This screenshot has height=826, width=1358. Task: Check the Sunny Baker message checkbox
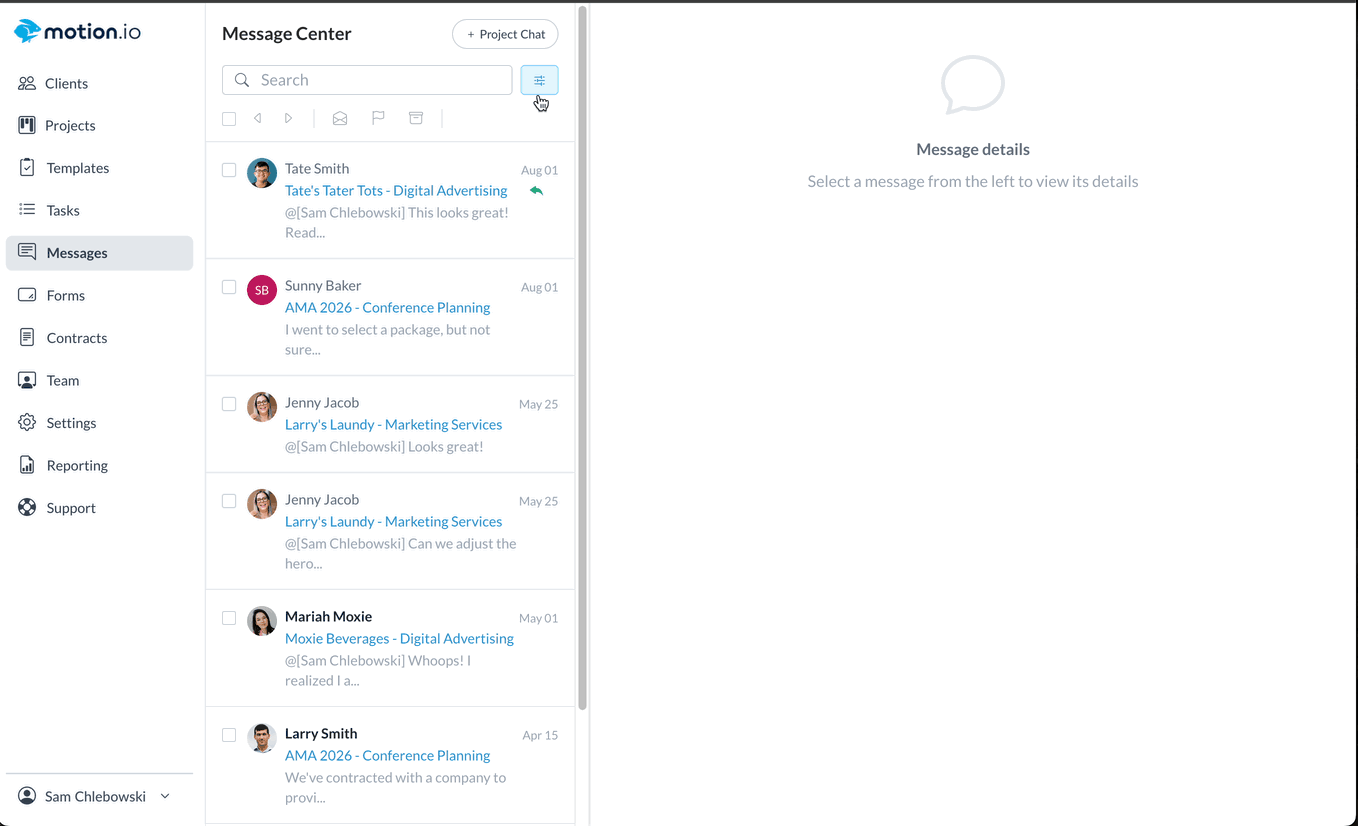(229, 287)
